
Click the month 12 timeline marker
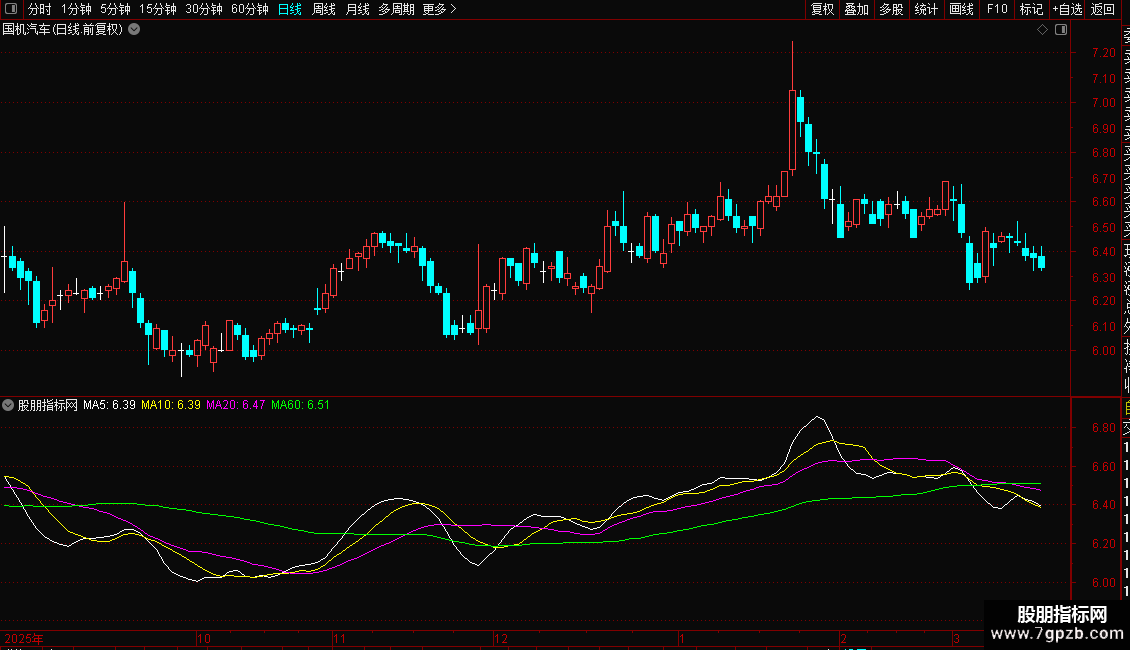[501, 638]
